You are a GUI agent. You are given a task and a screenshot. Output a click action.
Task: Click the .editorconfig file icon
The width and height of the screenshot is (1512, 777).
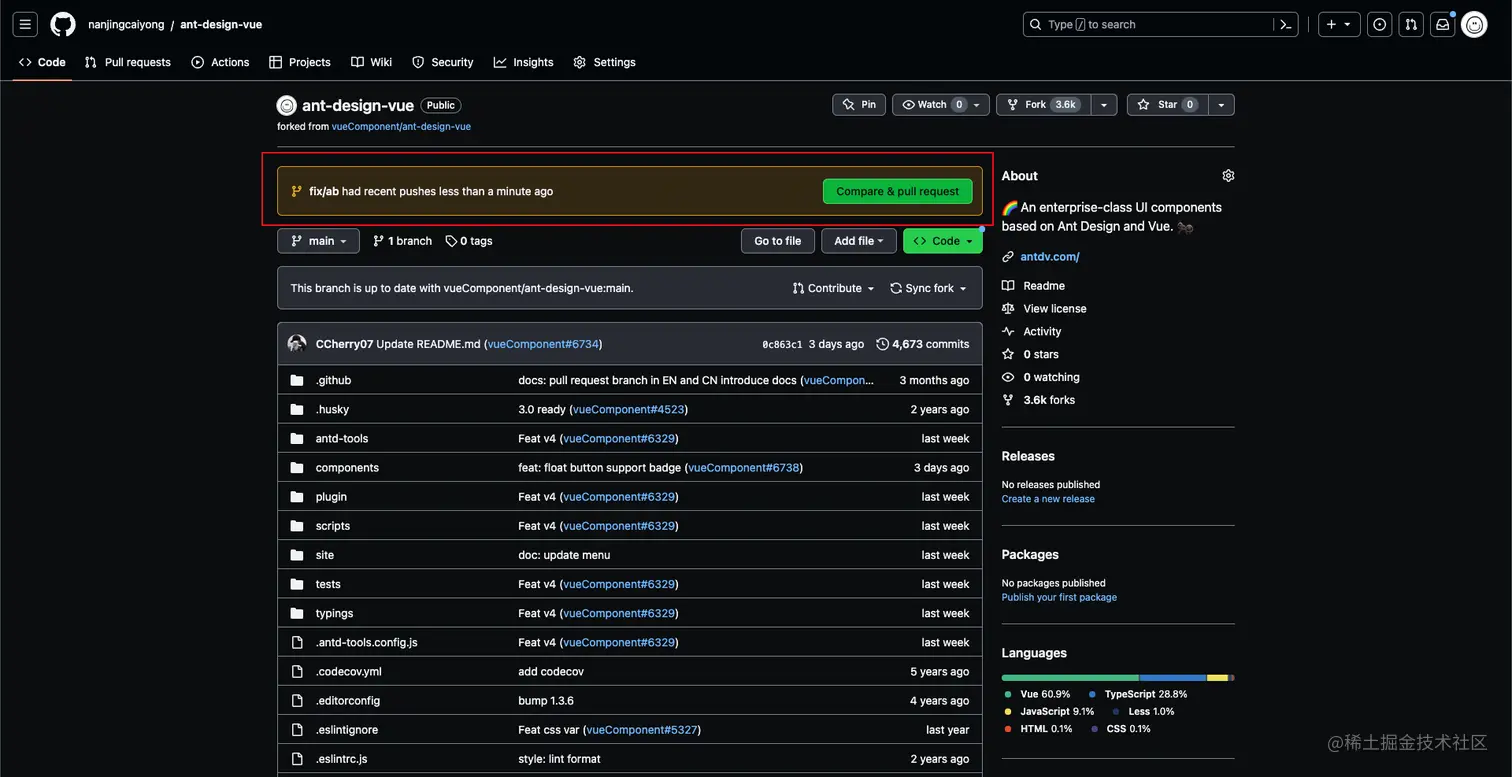coord(297,700)
